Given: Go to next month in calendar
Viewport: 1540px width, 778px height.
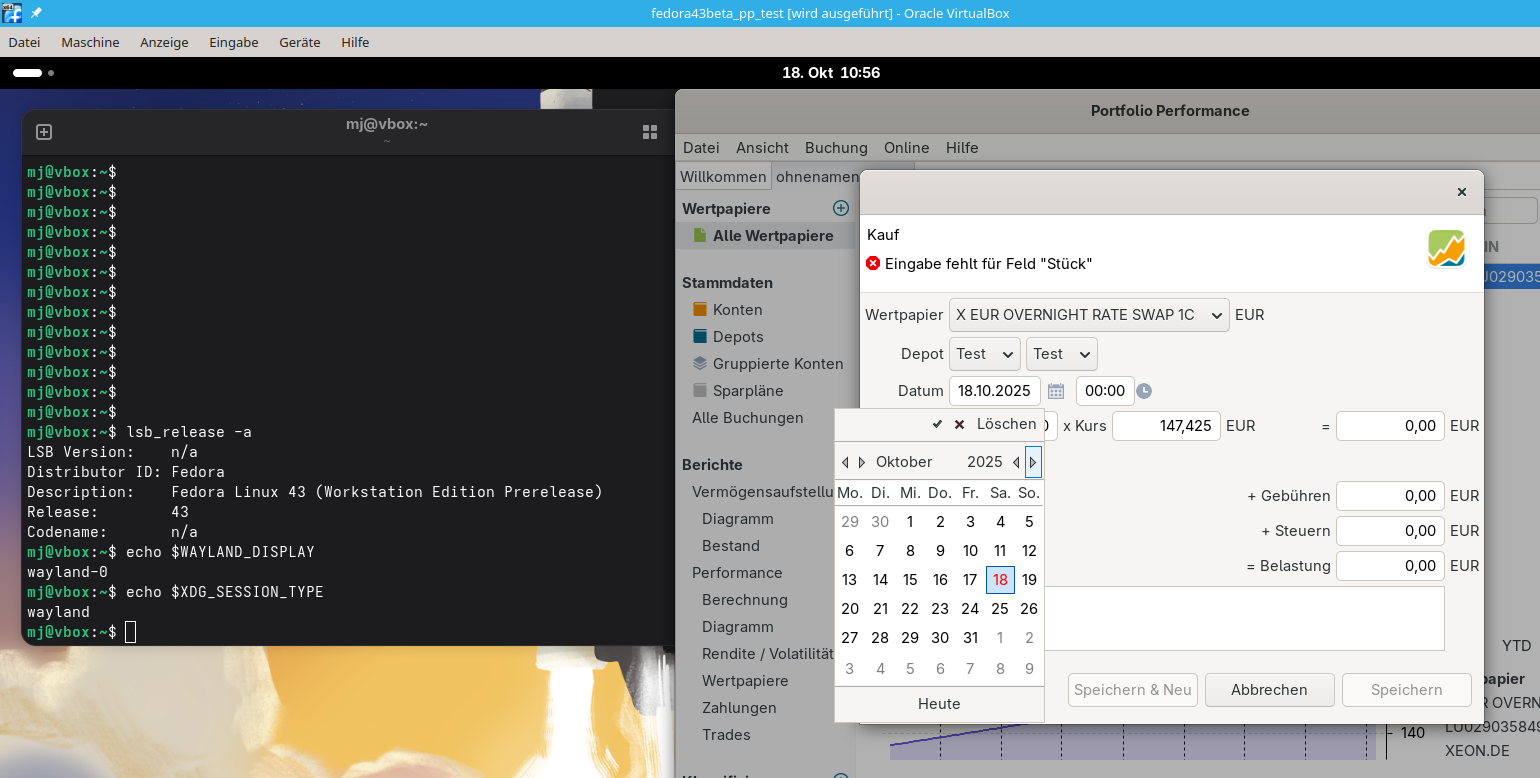Looking at the screenshot, I should pyautogui.click(x=862, y=462).
